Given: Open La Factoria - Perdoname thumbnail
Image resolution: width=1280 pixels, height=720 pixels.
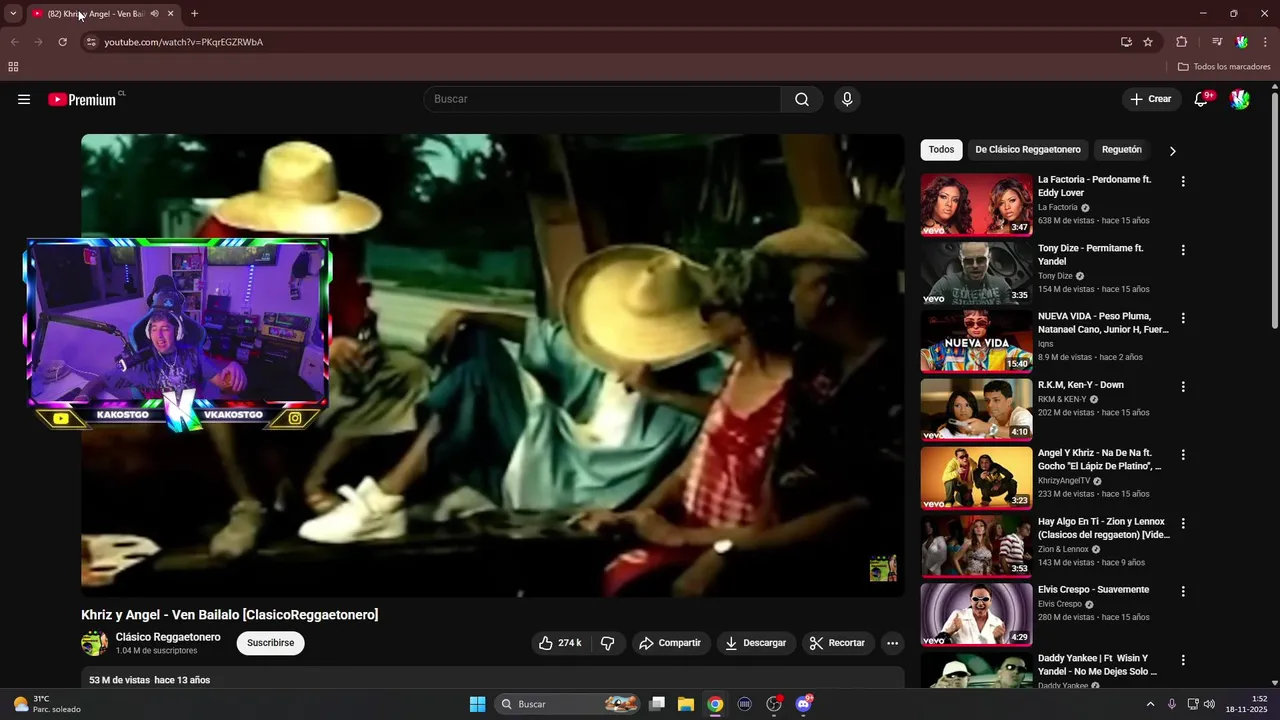Looking at the screenshot, I should [x=976, y=205].
